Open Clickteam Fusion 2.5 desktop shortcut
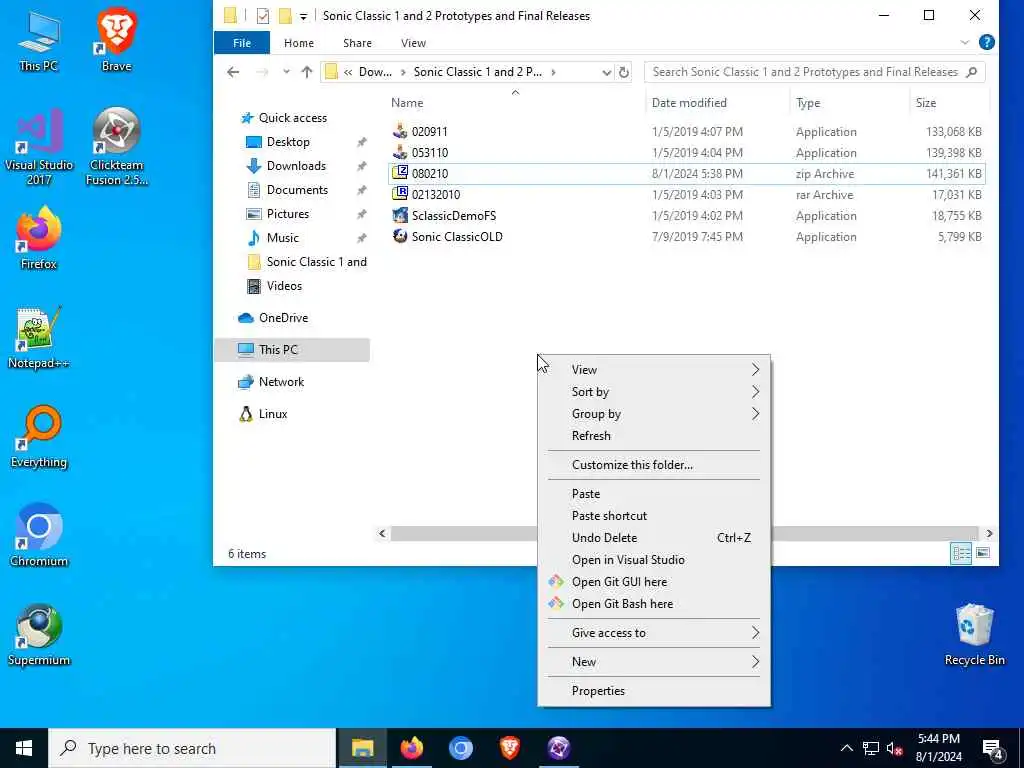 116,147
